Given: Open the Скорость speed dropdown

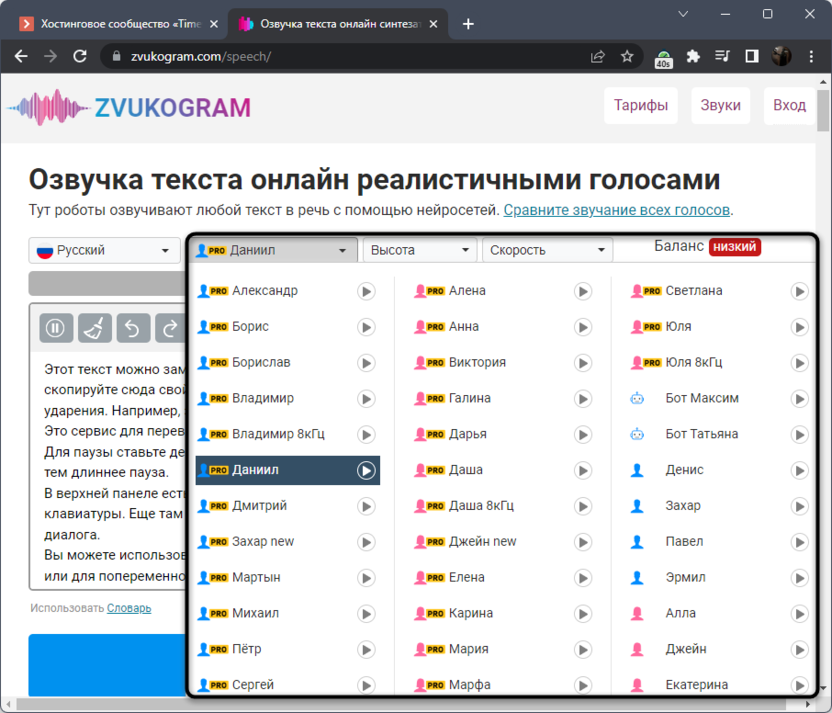Looking at the screenshot, I should (x=547, y=251).
